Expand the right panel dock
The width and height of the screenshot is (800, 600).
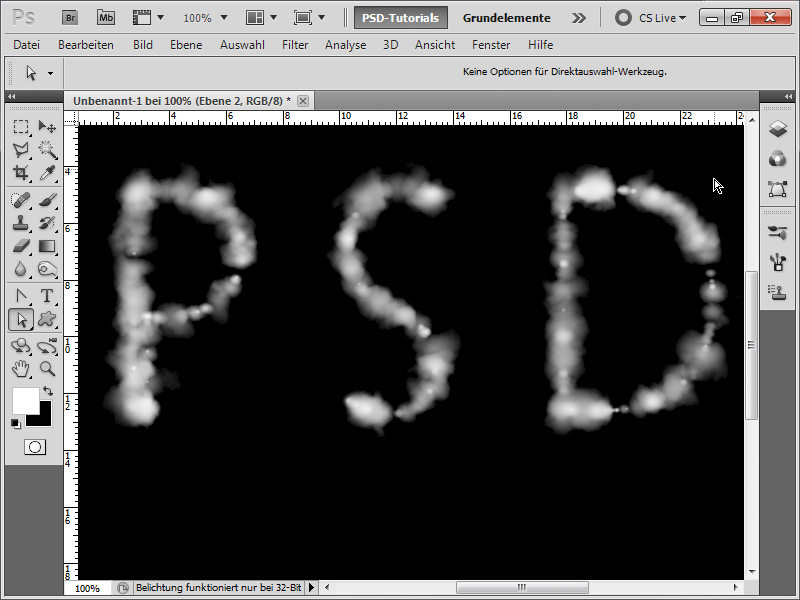[x=788, y=96]
